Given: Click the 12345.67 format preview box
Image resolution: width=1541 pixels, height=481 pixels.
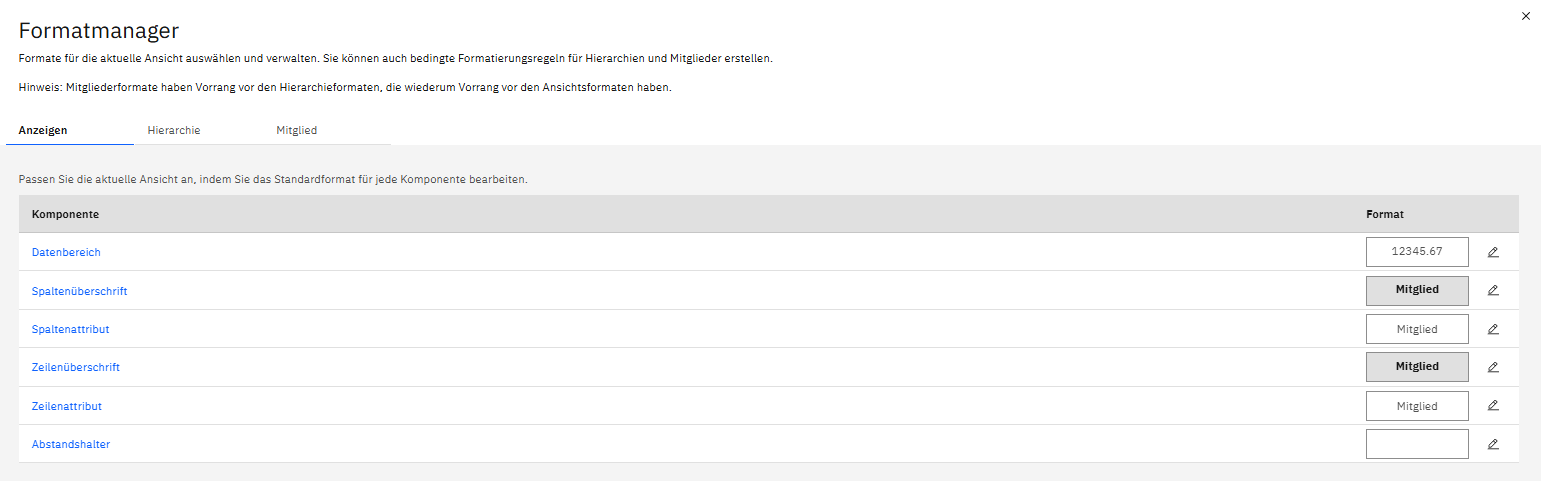Looking at the screenshot, I should click(1417, 252).
